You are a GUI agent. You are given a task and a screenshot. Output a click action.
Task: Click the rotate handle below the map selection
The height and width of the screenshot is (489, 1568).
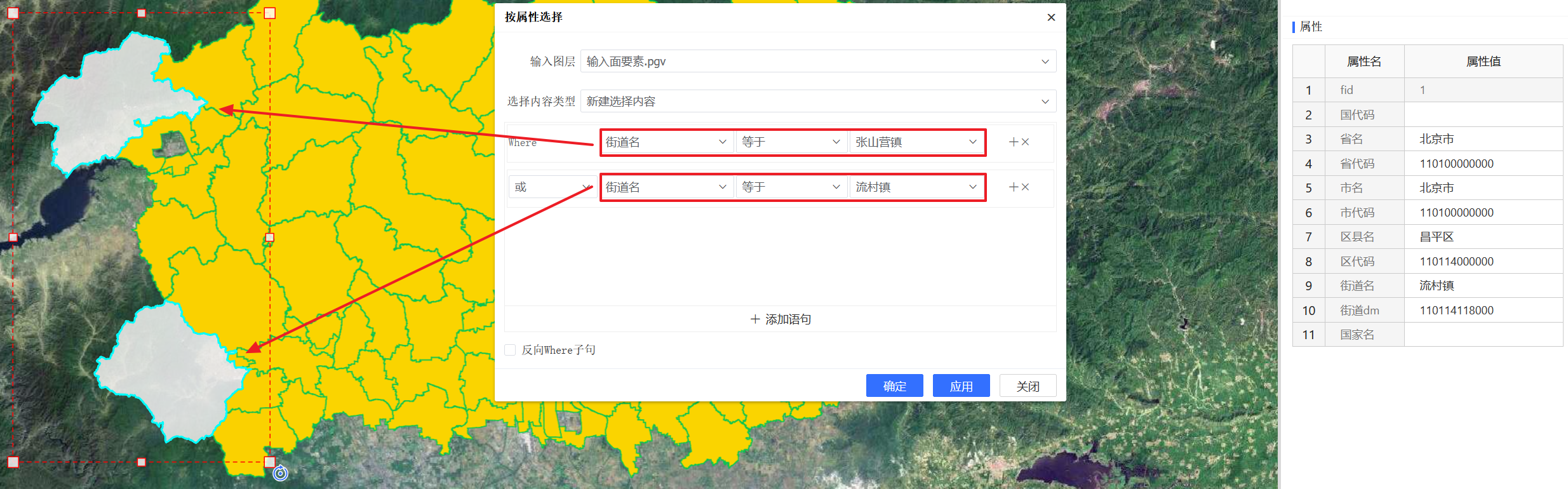pyautogui.click(x=280, y=473)
